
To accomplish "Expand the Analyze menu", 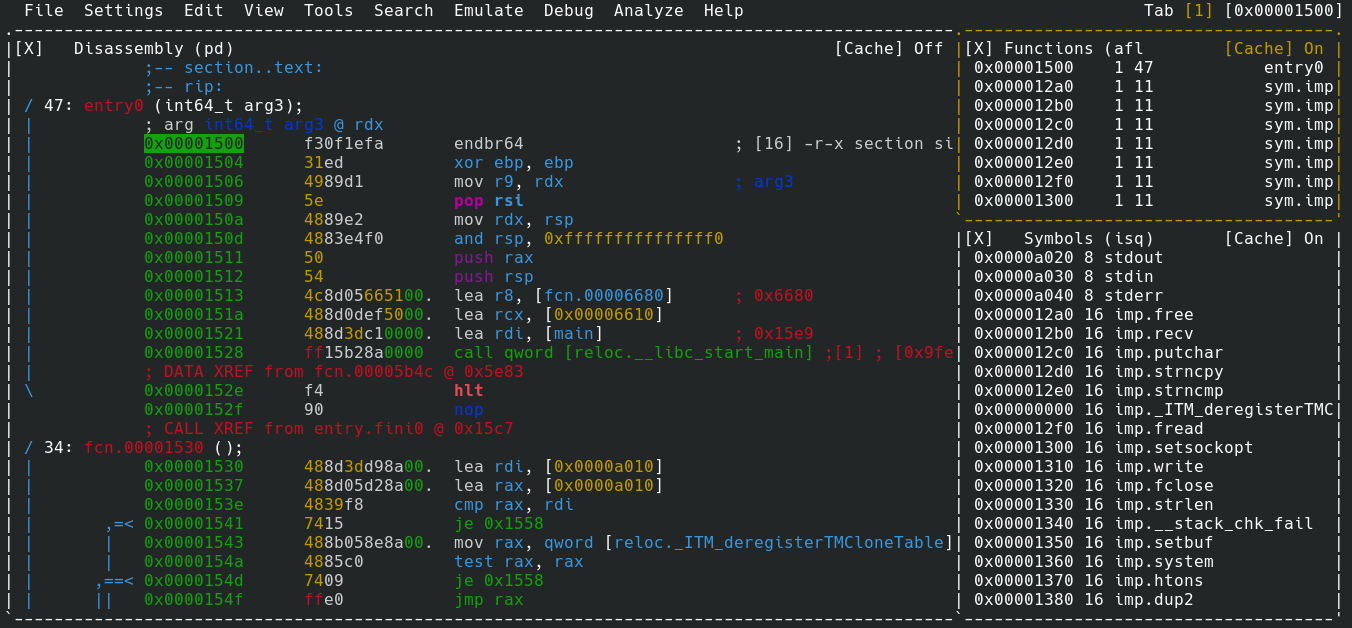I will (x=648, y=11).
